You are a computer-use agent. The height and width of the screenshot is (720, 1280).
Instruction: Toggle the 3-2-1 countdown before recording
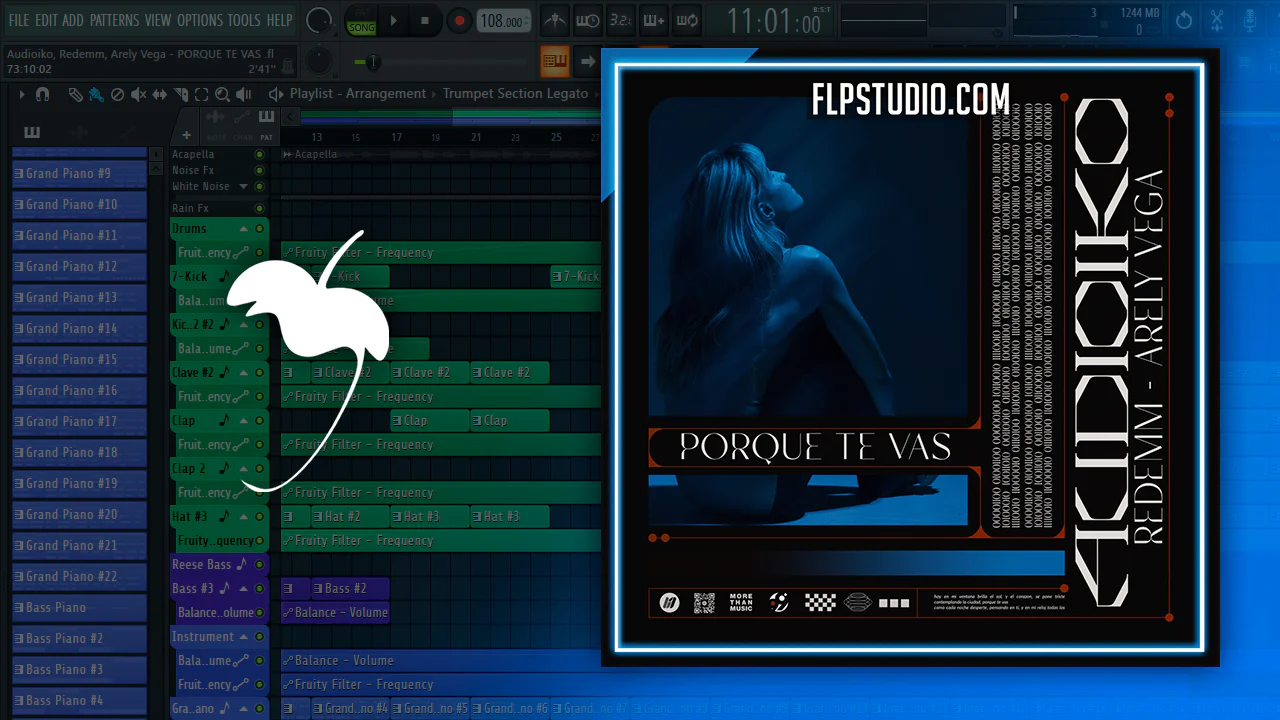click(620, 20)
